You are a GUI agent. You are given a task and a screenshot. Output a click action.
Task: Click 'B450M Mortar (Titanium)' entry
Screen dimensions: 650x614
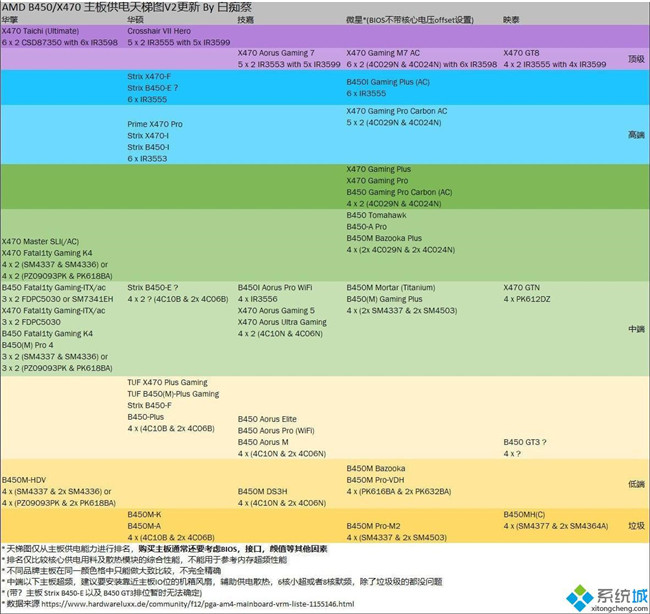pos(391,287)
